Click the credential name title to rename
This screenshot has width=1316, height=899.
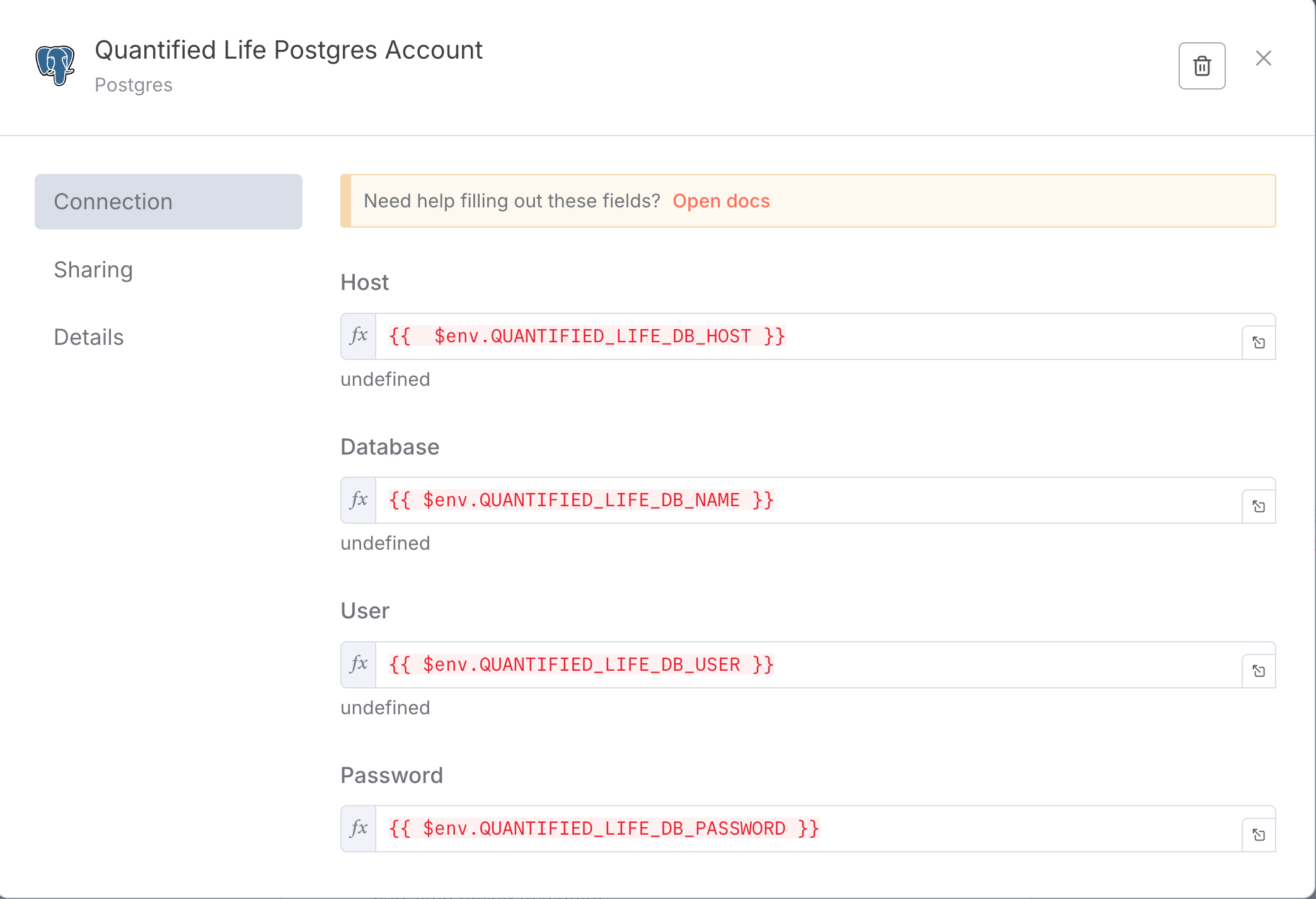tap(288, 50)
